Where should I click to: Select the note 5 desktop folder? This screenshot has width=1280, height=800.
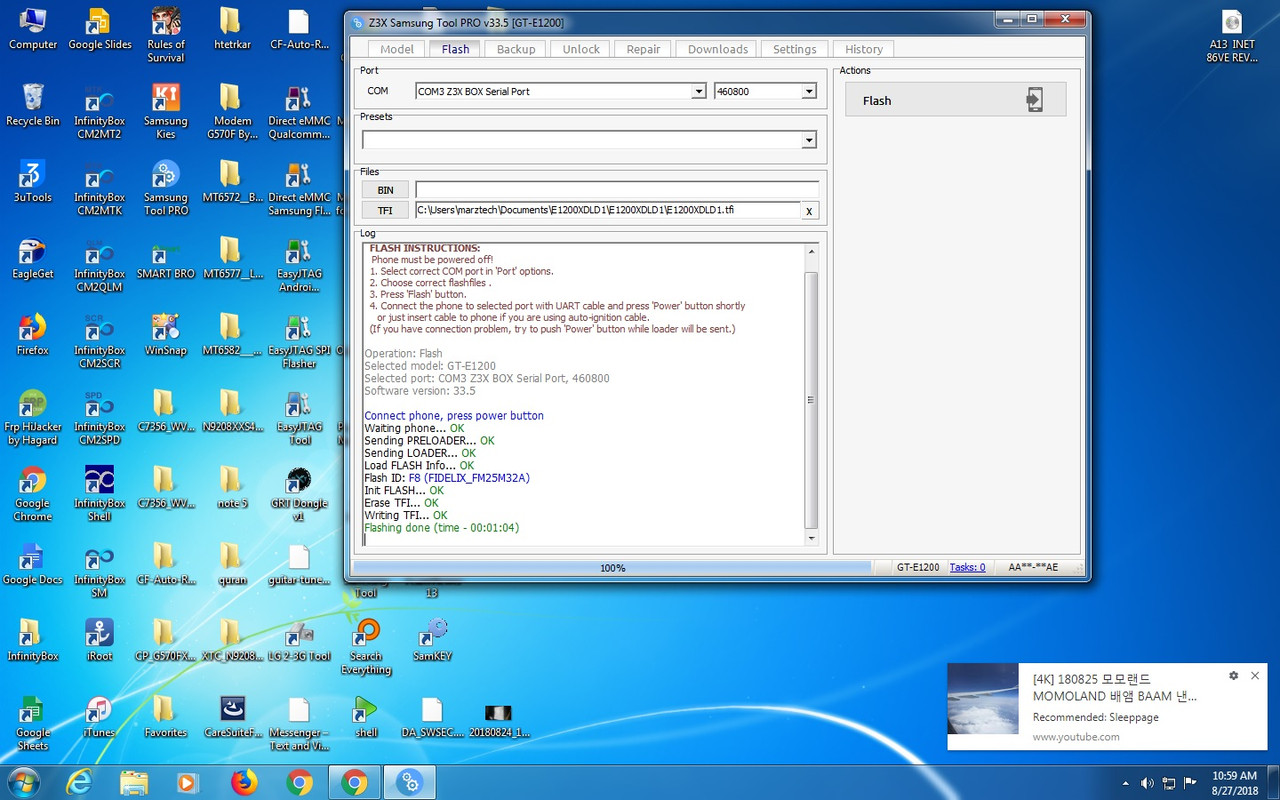point(232,488)
